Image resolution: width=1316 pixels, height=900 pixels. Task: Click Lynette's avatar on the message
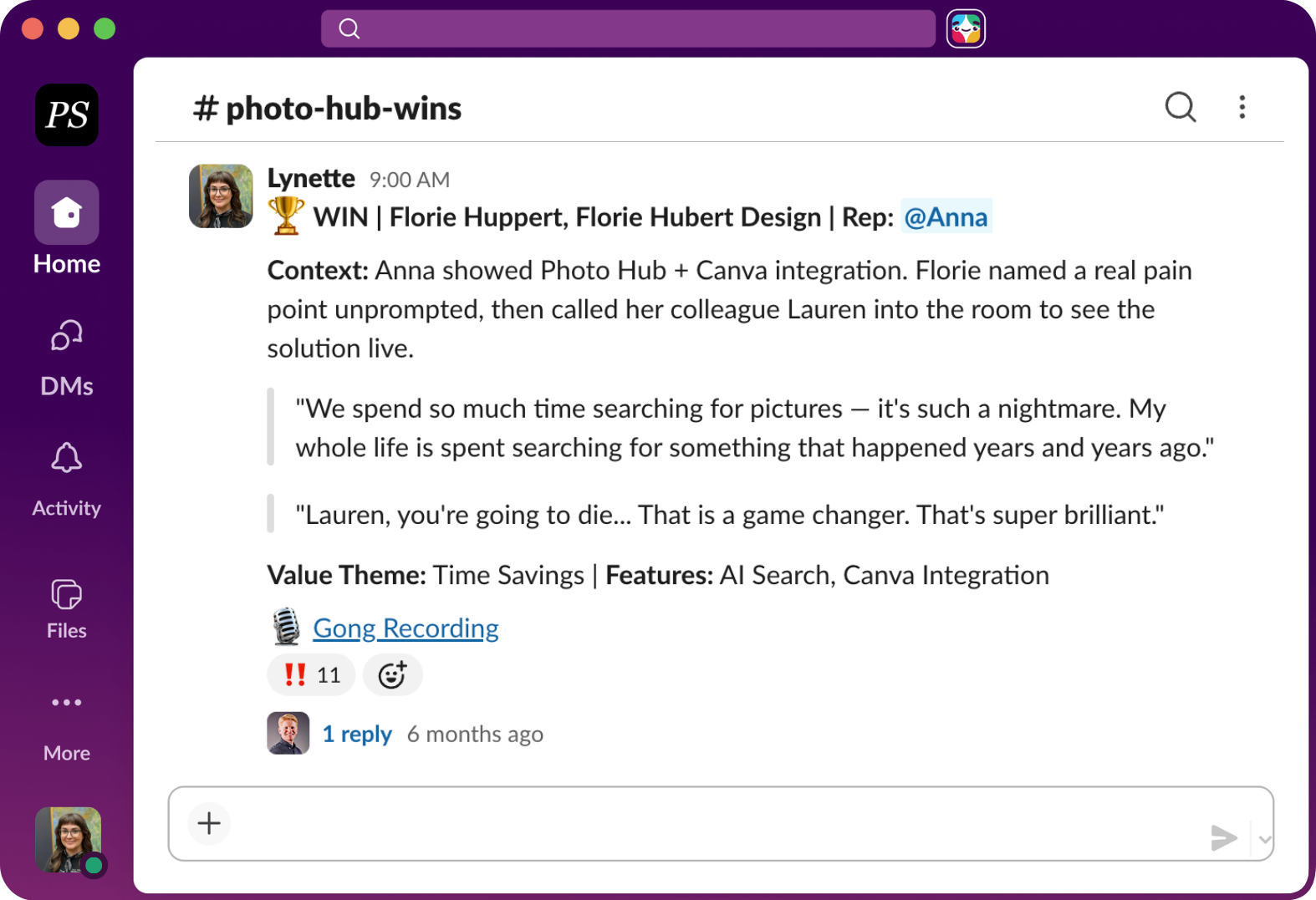[221, 196]
